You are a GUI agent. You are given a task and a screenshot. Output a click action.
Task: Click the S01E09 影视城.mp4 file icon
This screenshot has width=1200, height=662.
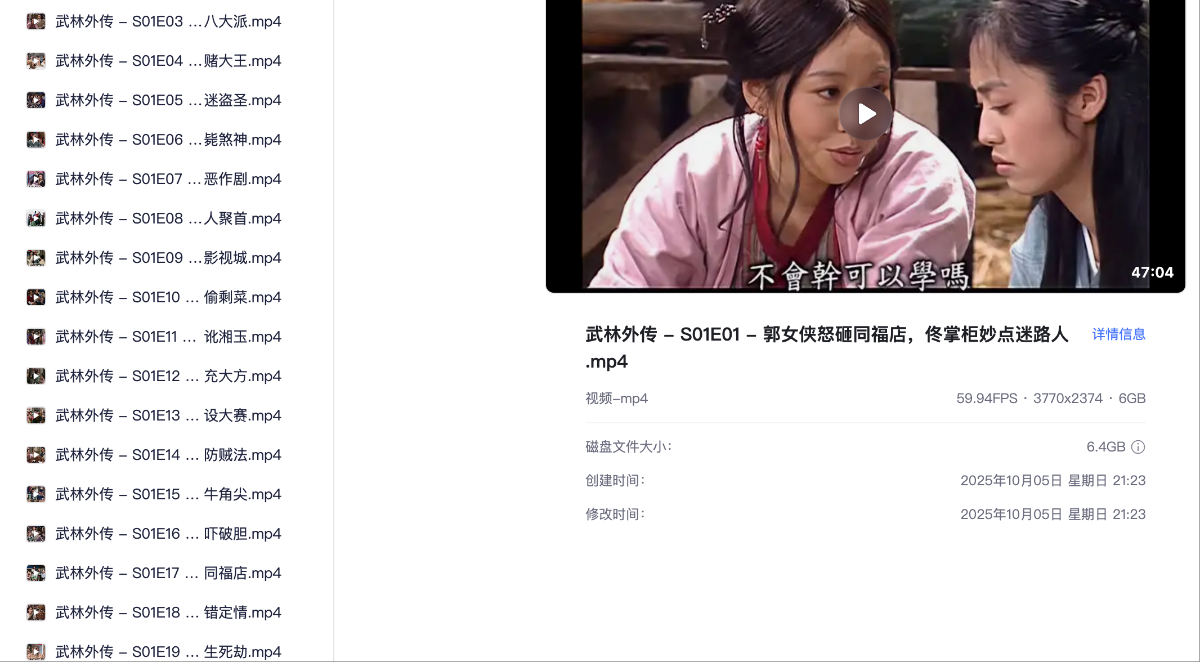(36, 258)
